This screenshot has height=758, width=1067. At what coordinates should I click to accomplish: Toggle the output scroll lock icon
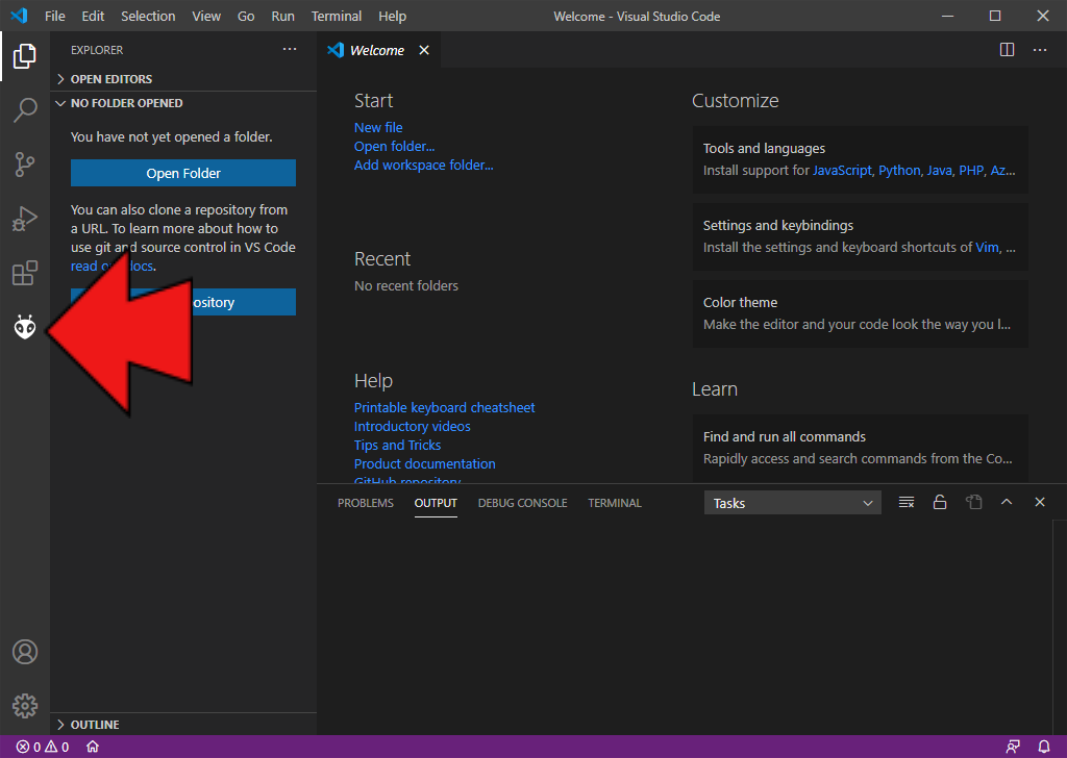[x=940, y=503]
